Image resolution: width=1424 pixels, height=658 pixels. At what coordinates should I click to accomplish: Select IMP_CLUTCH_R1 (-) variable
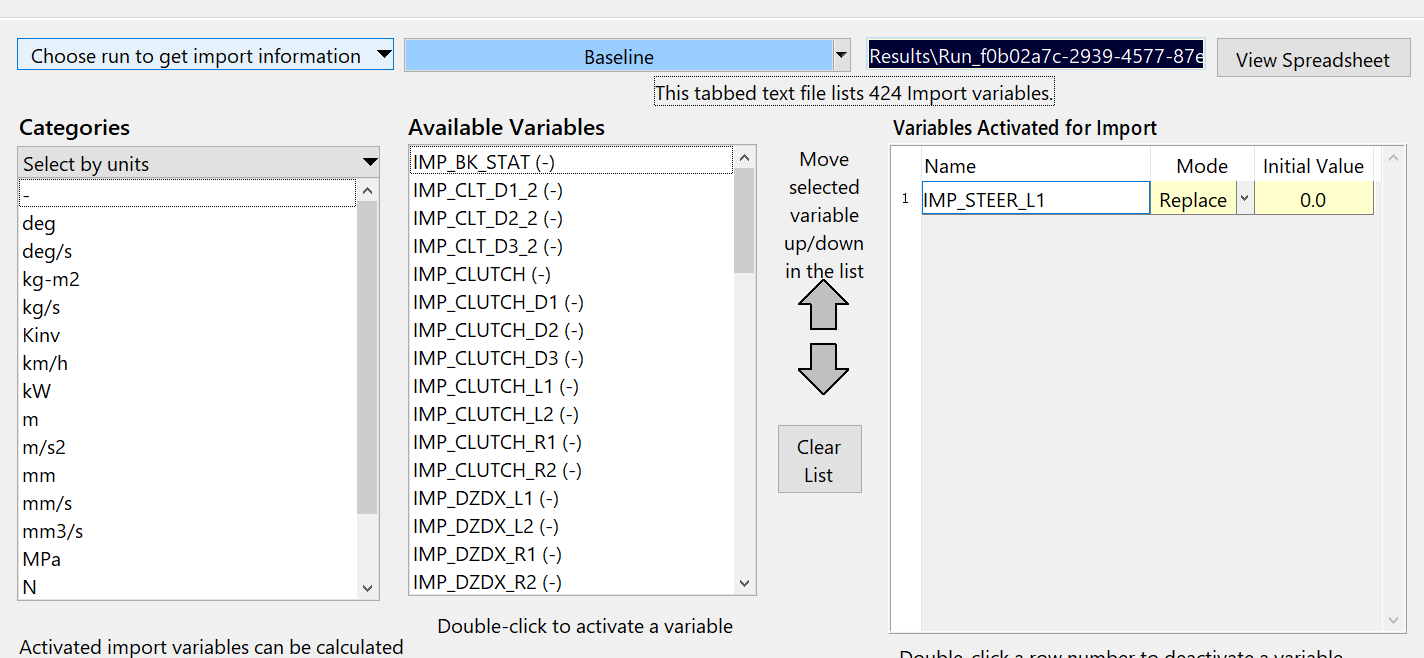coord(571,442)
